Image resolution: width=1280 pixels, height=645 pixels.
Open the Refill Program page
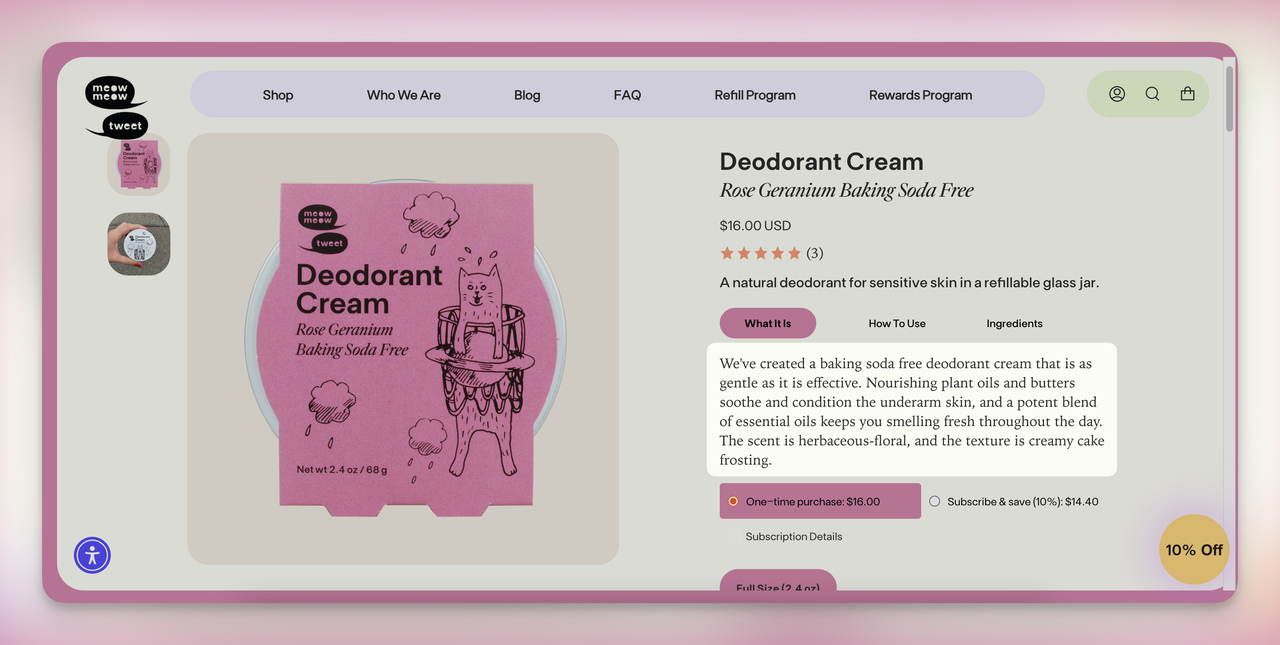click(755, 95)
